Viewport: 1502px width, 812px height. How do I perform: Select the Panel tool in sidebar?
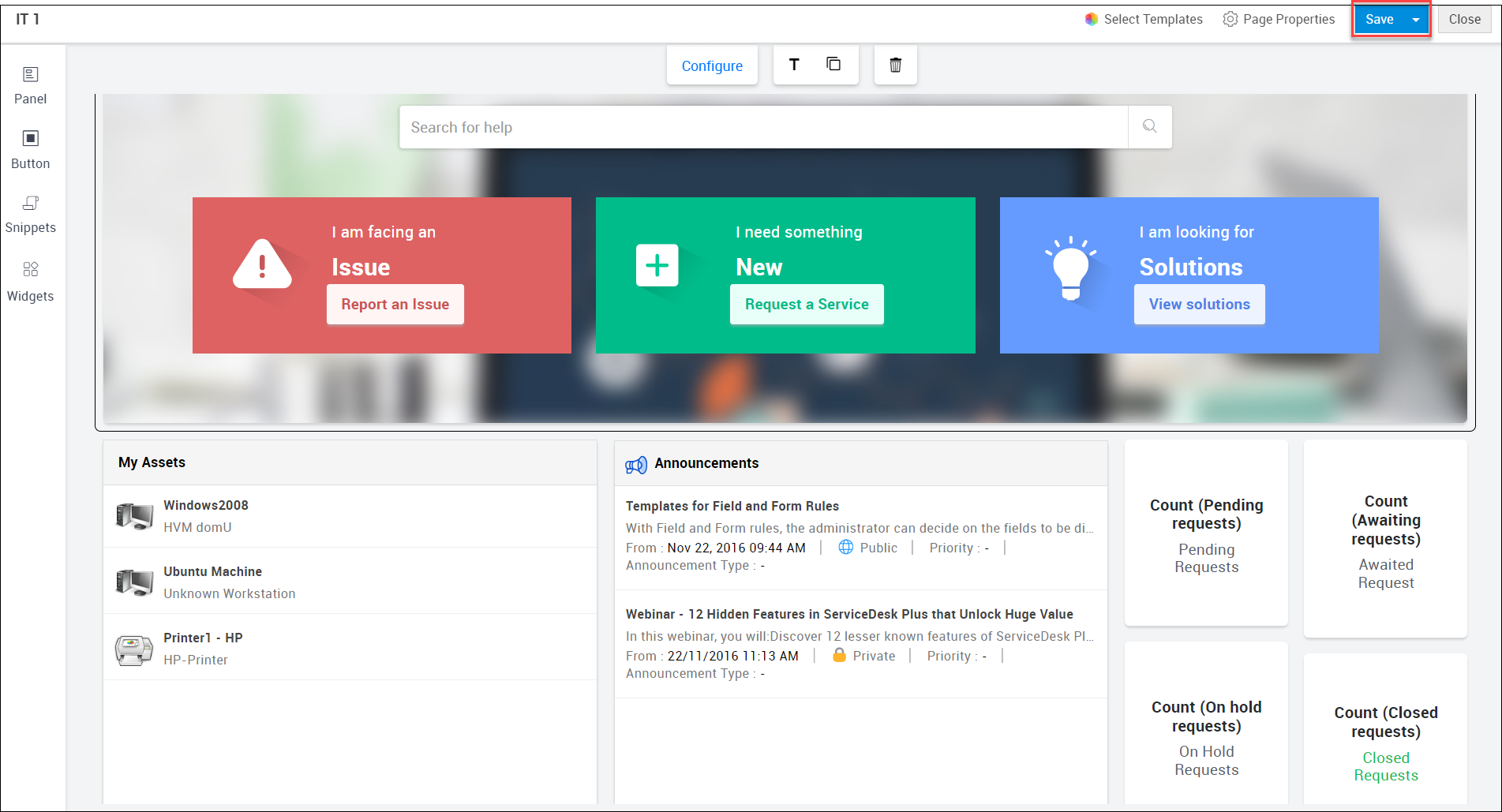click(x=30, y=85)
